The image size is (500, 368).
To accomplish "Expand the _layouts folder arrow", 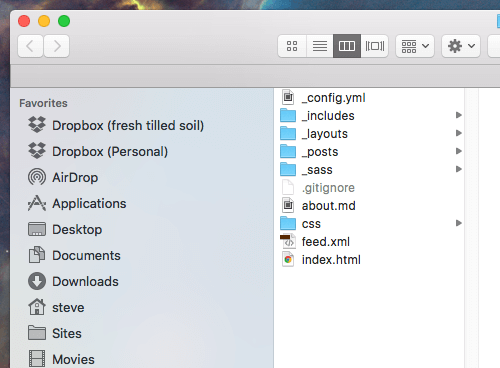I will click(459, 133).
